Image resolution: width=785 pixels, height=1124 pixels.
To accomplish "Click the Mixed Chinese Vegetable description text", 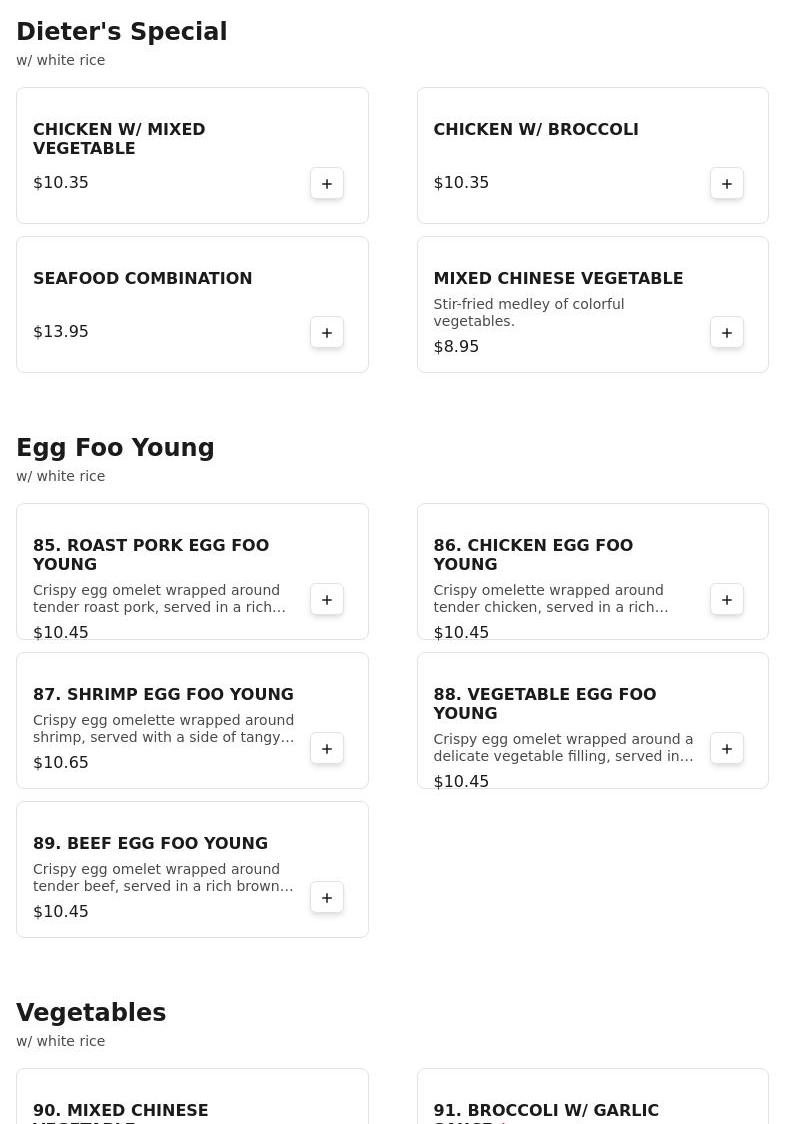I will pos(528,313).
